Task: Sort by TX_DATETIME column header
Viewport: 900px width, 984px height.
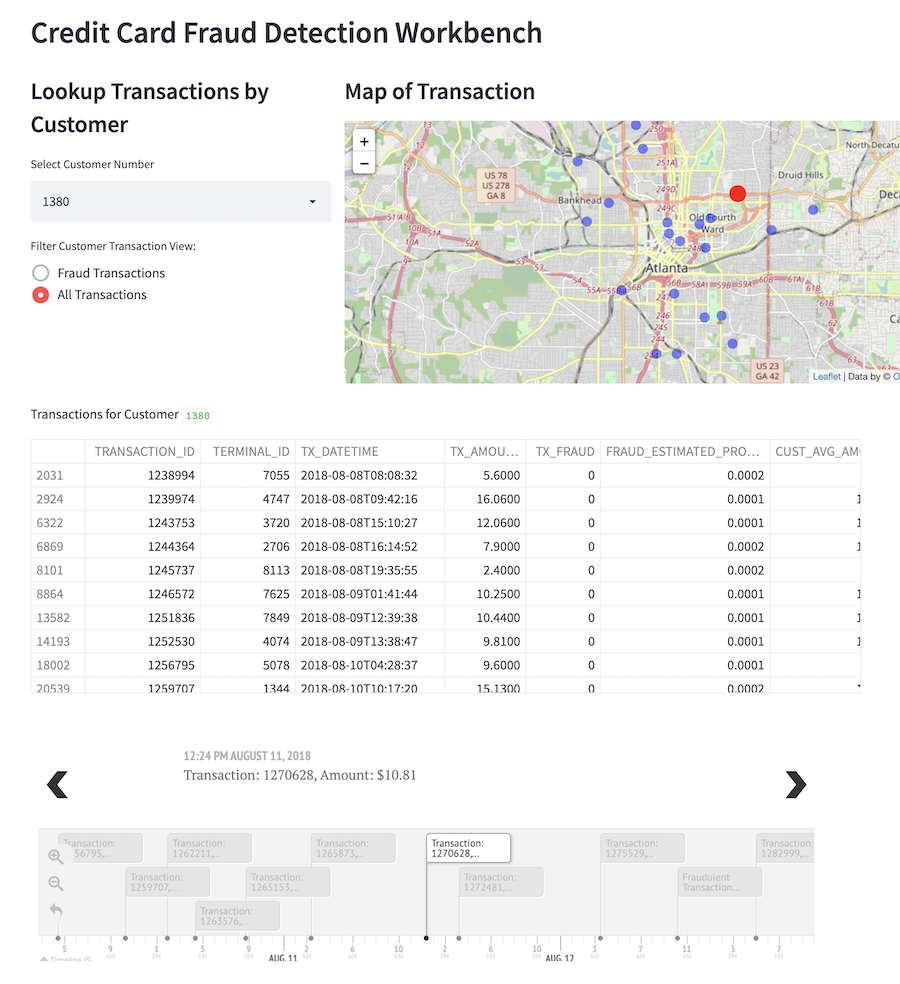Action: 370,452
